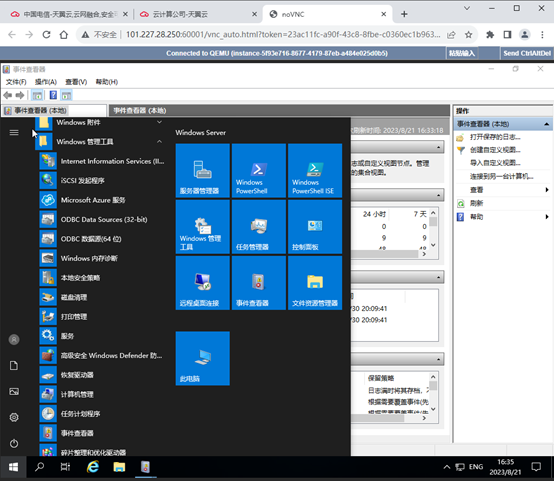This screenshot has width=554, height=481.
Task: Select 事件查看器 (本地) tree node
Action: (x=40, y=111)
